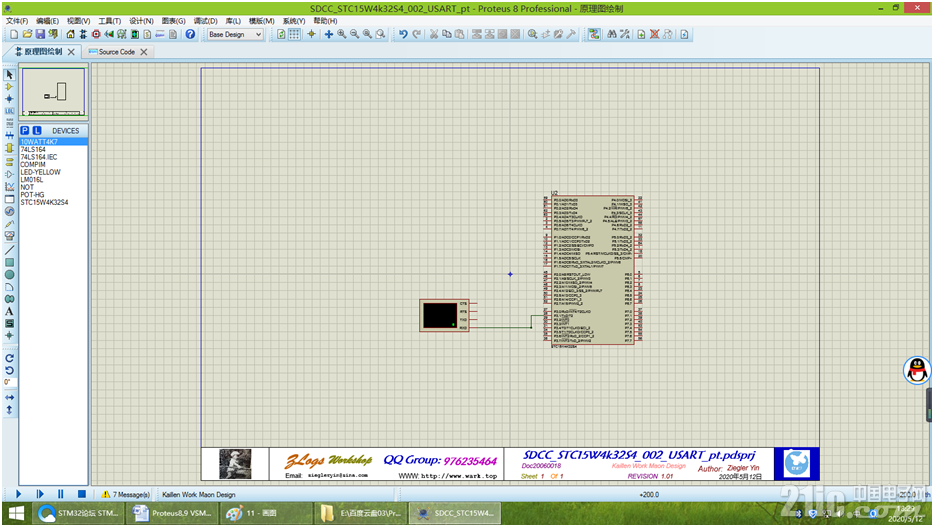Search and tag with the binoculars icon
Viewport: 934px width, 527px height.
coord(612,35)
